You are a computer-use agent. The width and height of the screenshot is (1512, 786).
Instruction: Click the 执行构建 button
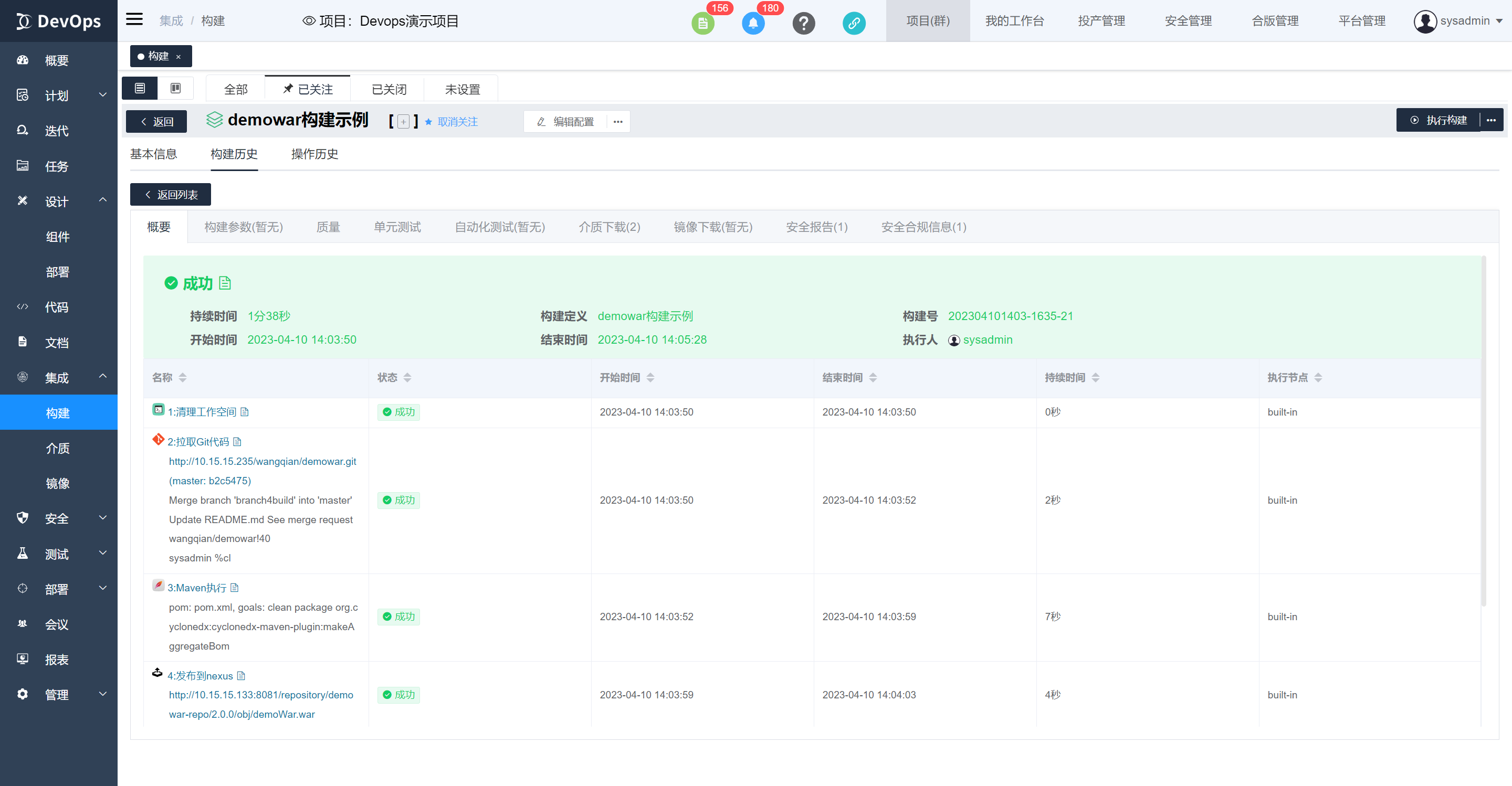[1438, 120]
